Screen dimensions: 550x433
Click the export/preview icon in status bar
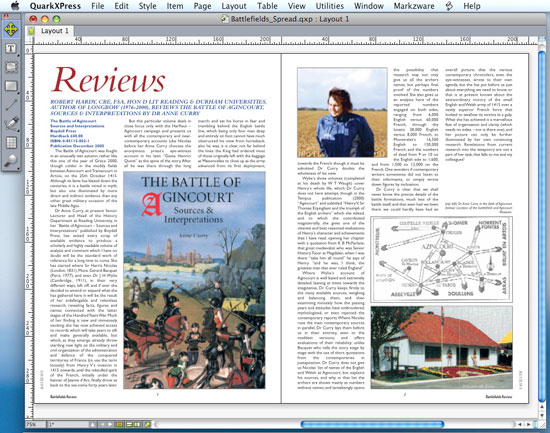pyautogui.click(x=147, y=424)
